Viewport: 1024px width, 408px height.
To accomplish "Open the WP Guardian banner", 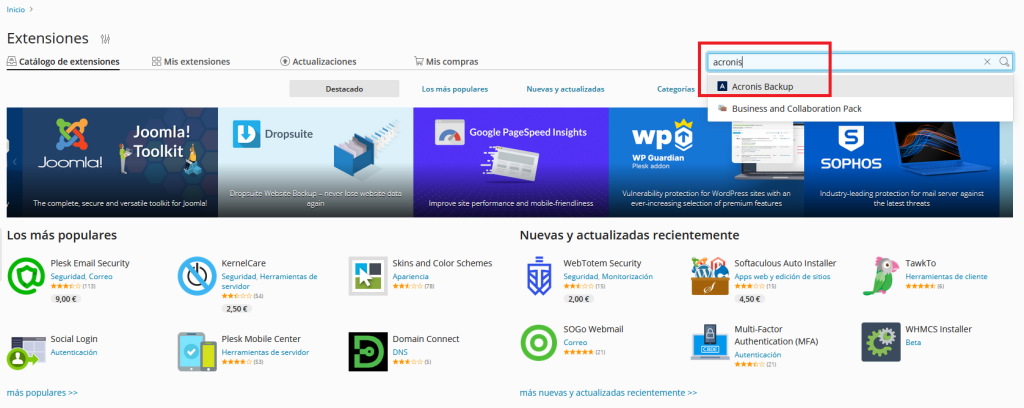I will 706,162.
